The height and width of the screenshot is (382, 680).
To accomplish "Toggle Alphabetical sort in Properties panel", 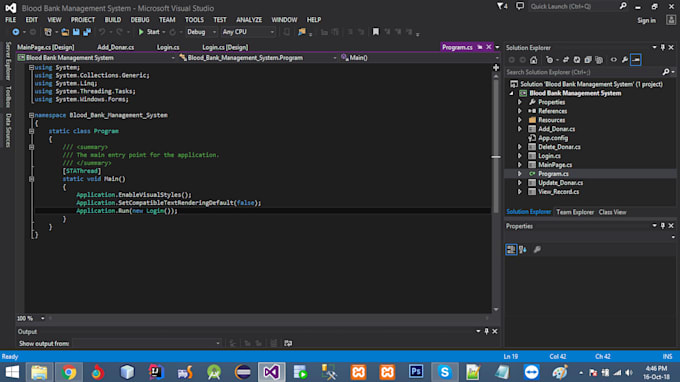I will tap(523, 249).
